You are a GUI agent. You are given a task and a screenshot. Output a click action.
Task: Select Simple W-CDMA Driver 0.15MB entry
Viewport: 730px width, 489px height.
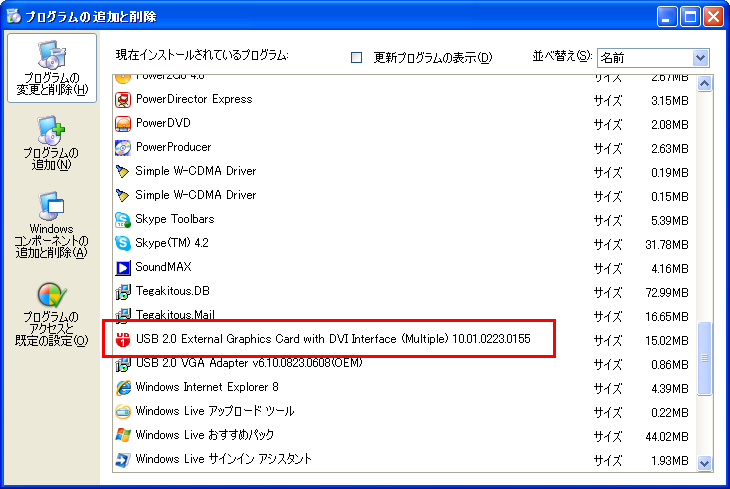click(404, 196)
